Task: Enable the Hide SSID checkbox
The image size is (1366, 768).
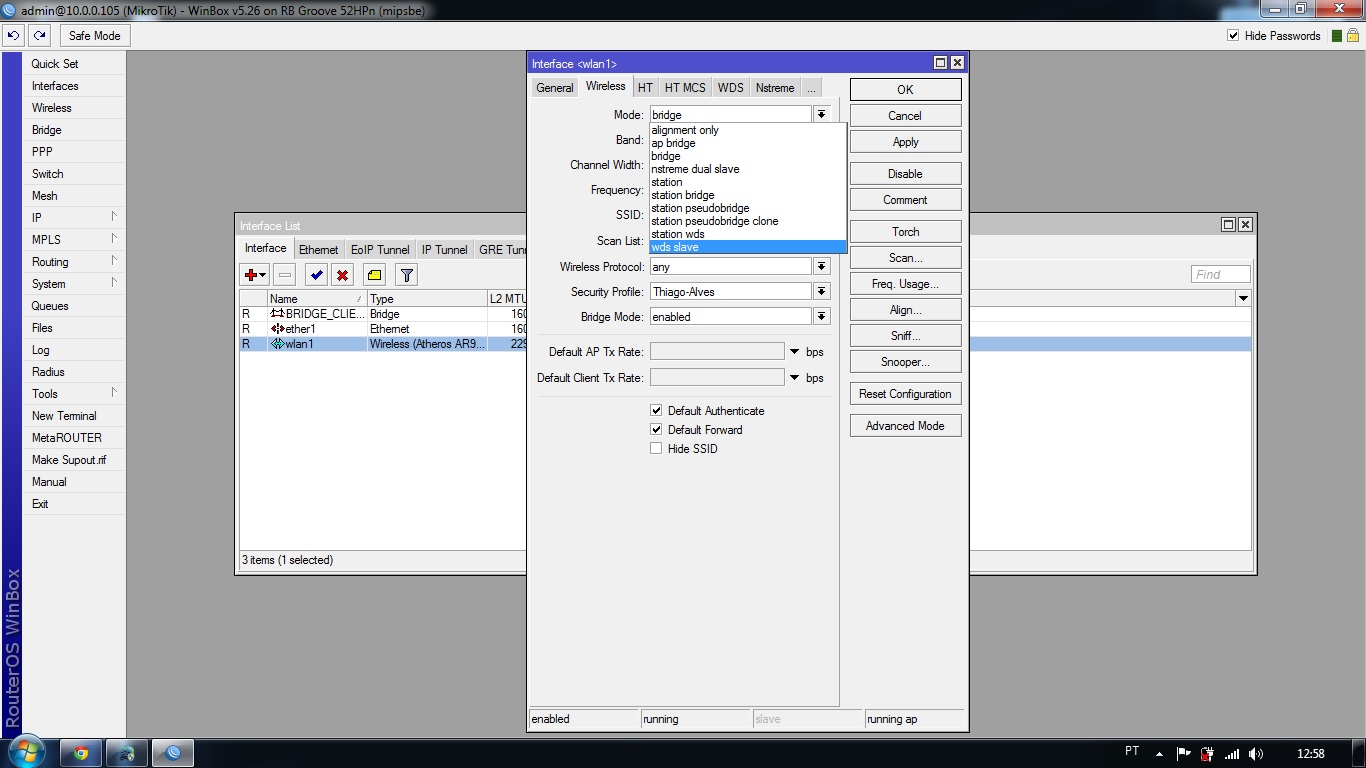Action: pyautogui.click(x=656, y=449)
